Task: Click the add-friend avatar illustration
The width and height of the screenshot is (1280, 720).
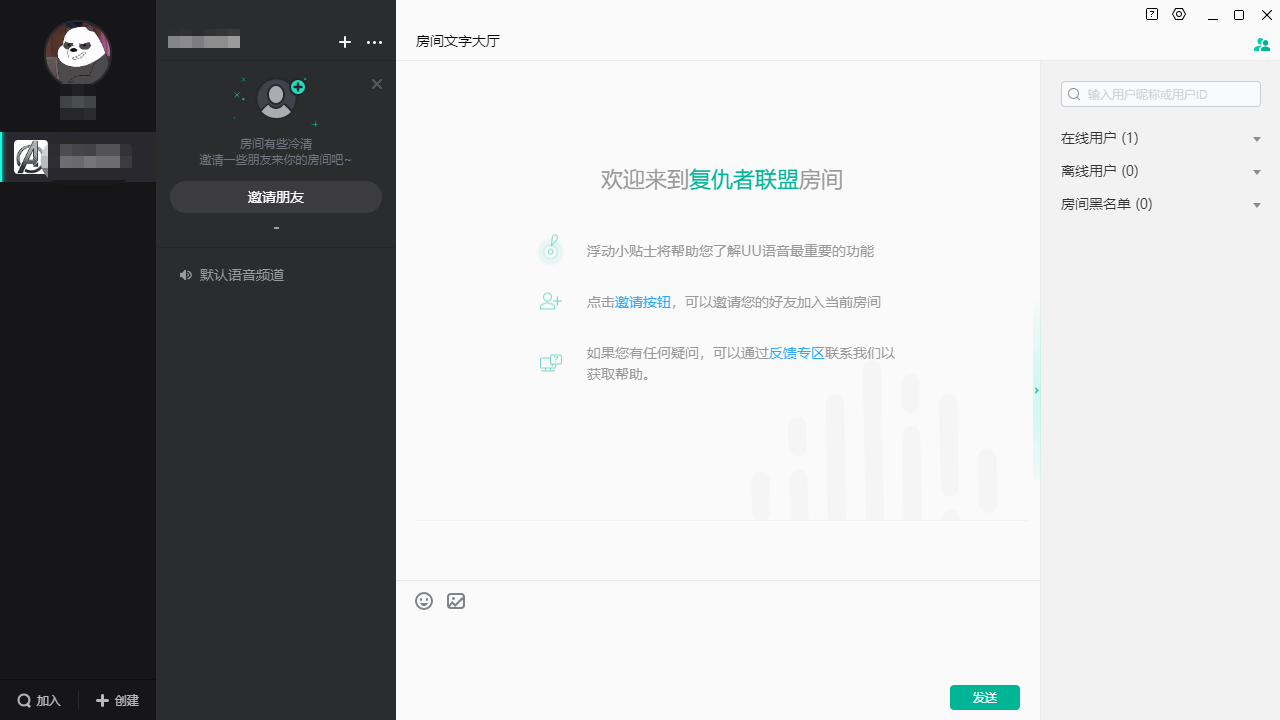Action: [276, 98]
